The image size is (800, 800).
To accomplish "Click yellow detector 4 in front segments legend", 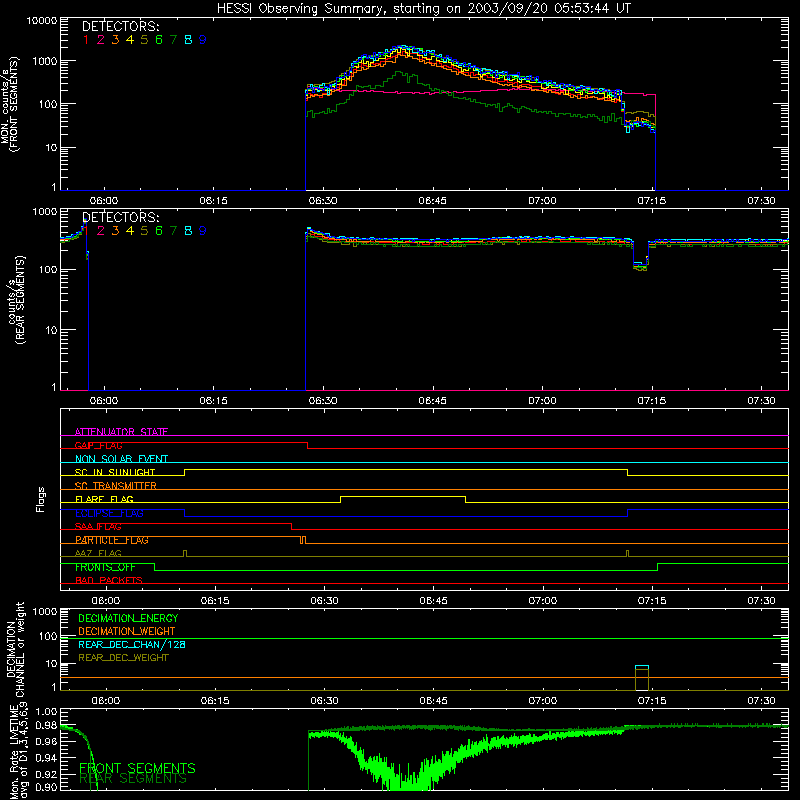I will [130, 40].
